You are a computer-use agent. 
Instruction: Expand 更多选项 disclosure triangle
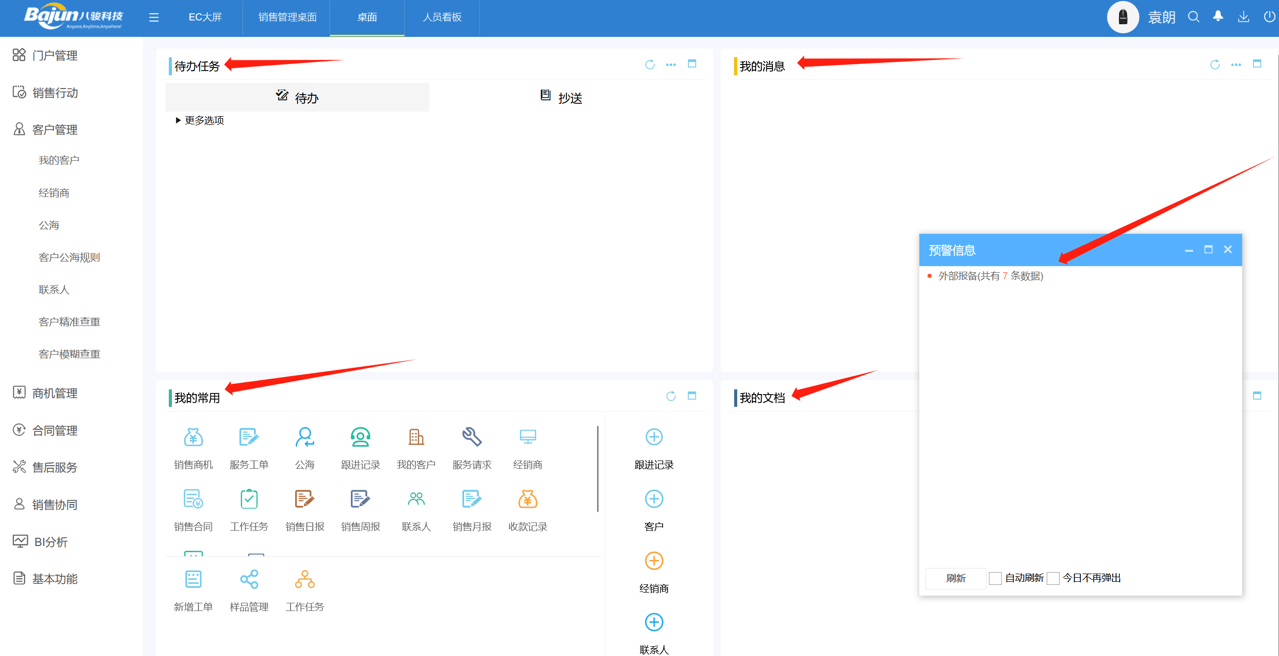(x=178, y=121)
